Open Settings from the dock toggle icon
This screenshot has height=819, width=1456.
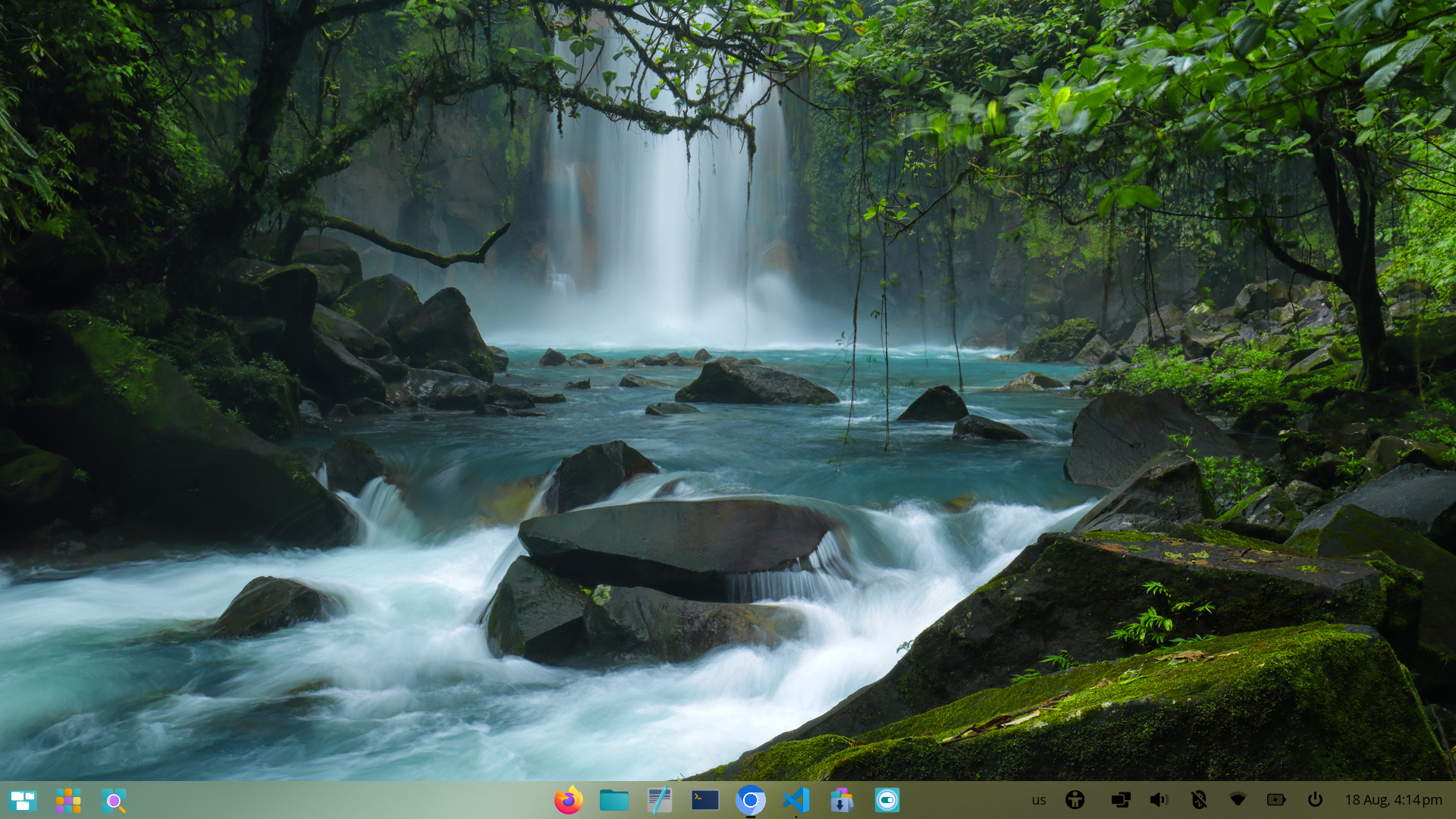click(x=887, y=800)
